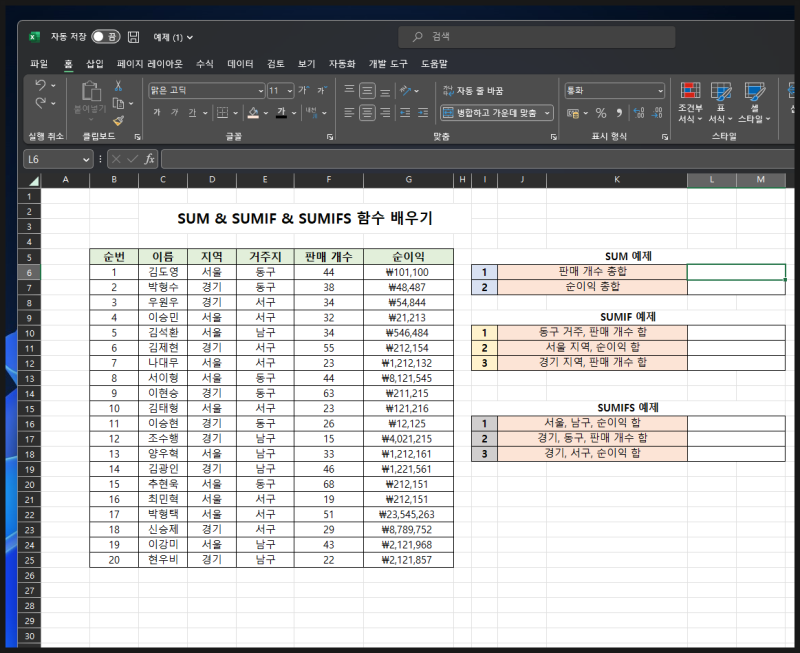Select row 10 header
This screenshot has height=653, width=800.
coord(30,333)
